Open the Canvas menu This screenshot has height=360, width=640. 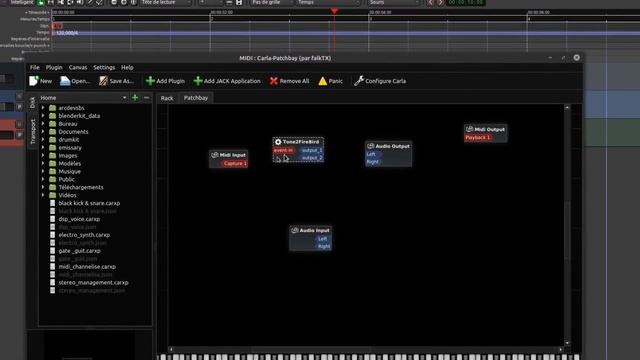(x=78, y=67)
